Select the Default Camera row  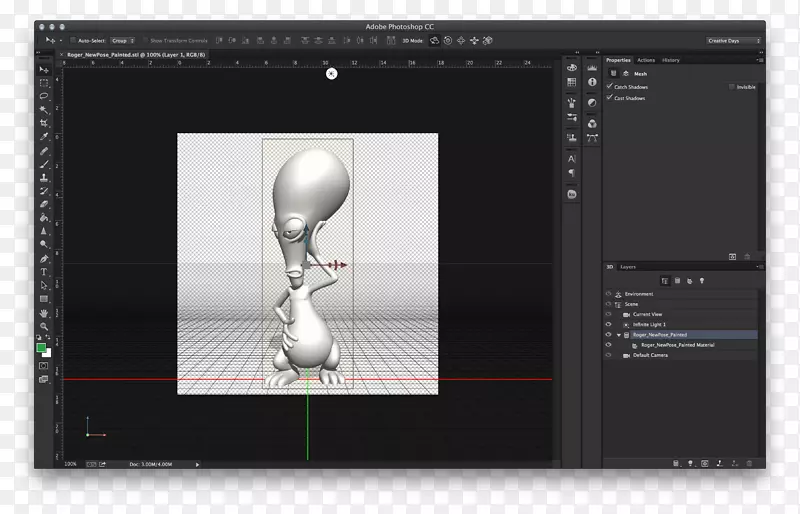point(680,355)
